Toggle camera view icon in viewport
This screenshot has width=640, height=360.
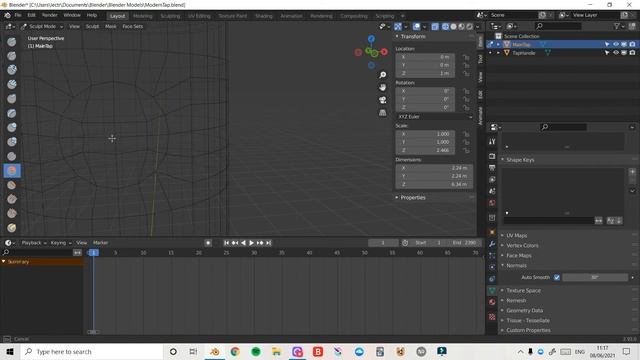coord(382,100)
